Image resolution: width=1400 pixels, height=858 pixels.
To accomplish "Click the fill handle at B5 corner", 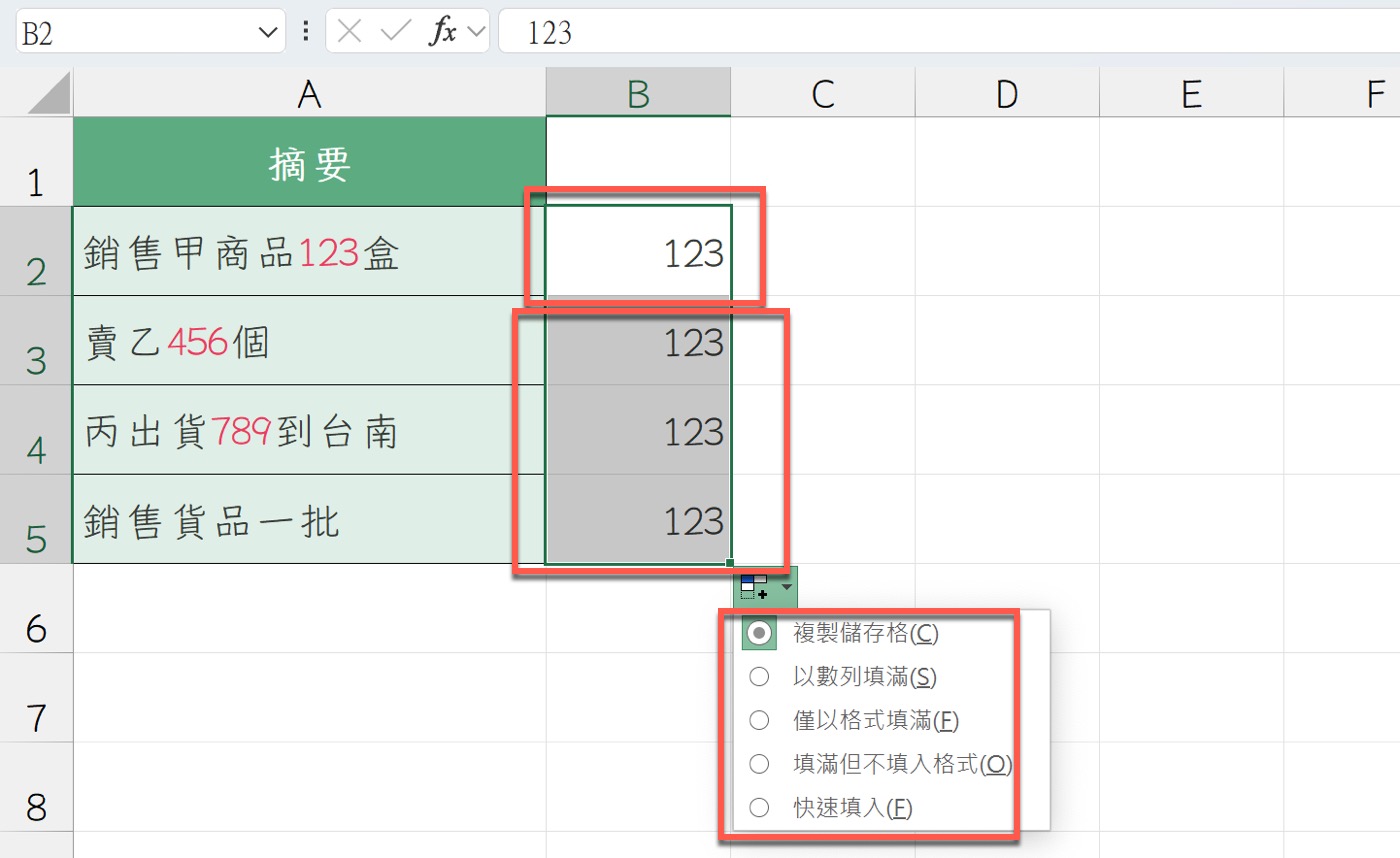I will tap(731, 563).
